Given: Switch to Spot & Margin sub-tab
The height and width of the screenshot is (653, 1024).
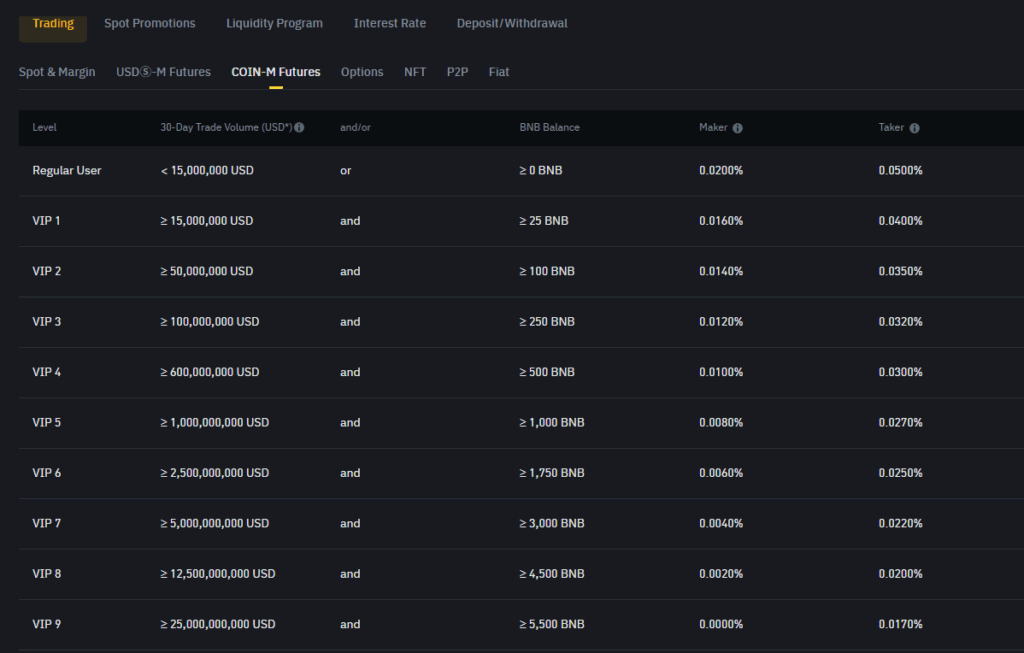Looking at the screenshot, I should click(x=57, y=72).
